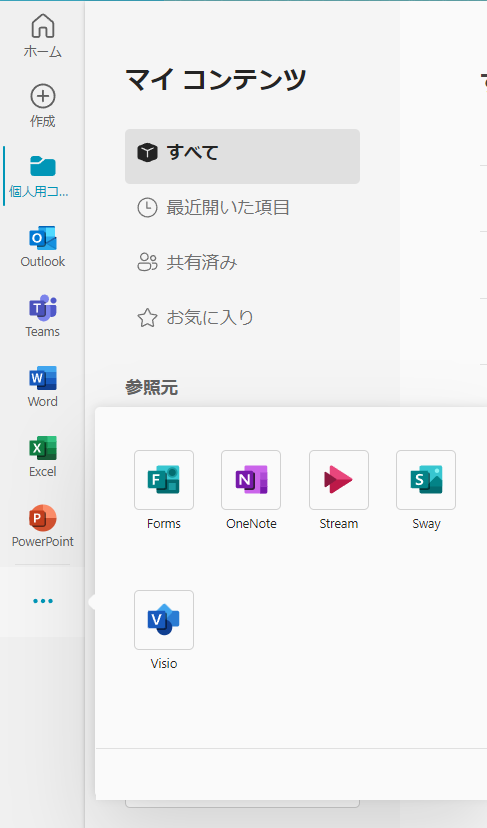Launch Excel from the sidebar

click(43, 456)
